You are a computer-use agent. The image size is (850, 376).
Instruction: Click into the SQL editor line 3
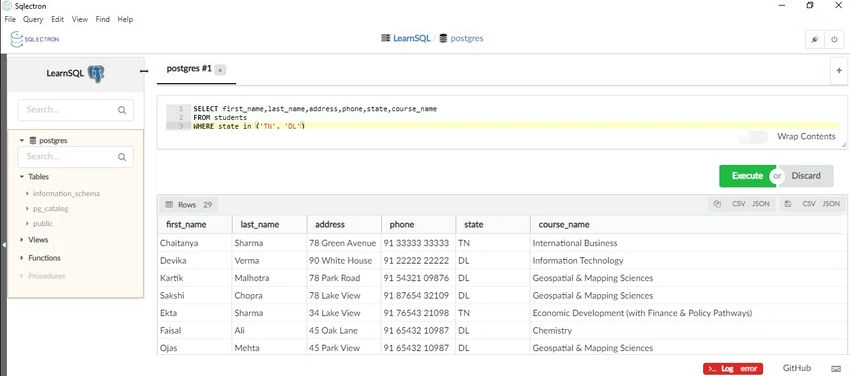click(x=515, y=126)
